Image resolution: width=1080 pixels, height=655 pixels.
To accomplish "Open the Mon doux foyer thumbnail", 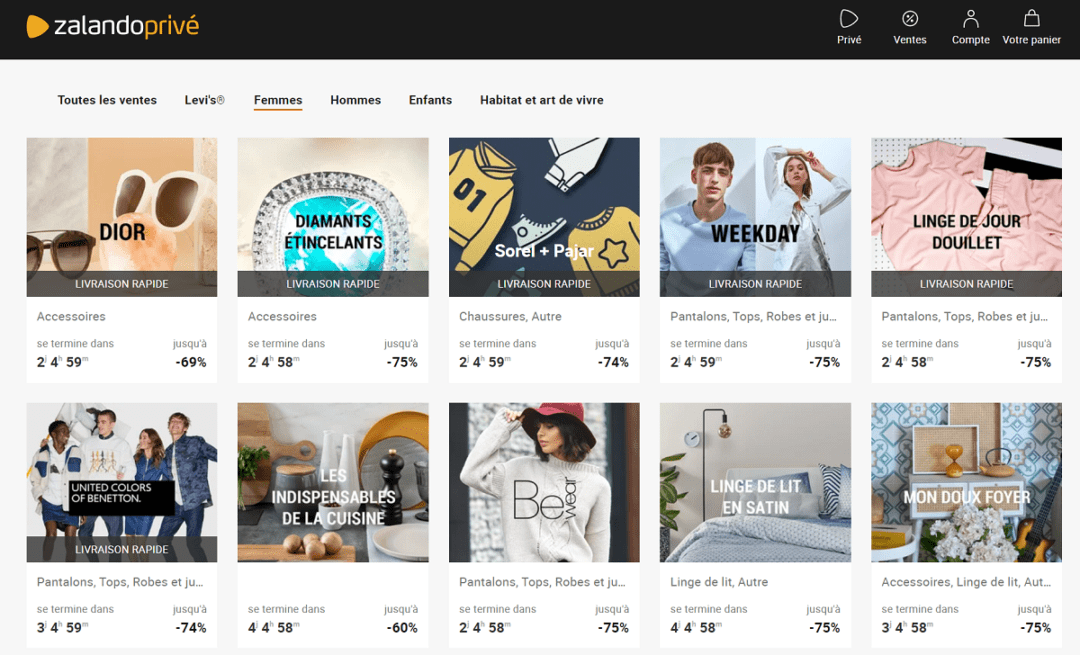I will (966, 482).
